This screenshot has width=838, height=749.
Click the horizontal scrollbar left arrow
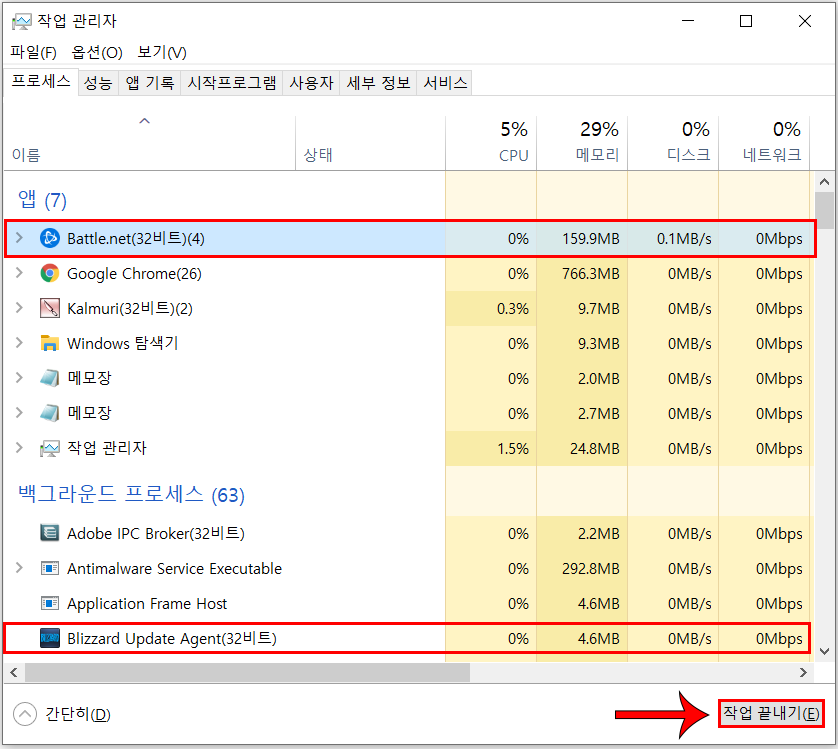click(x=14, y=673)
